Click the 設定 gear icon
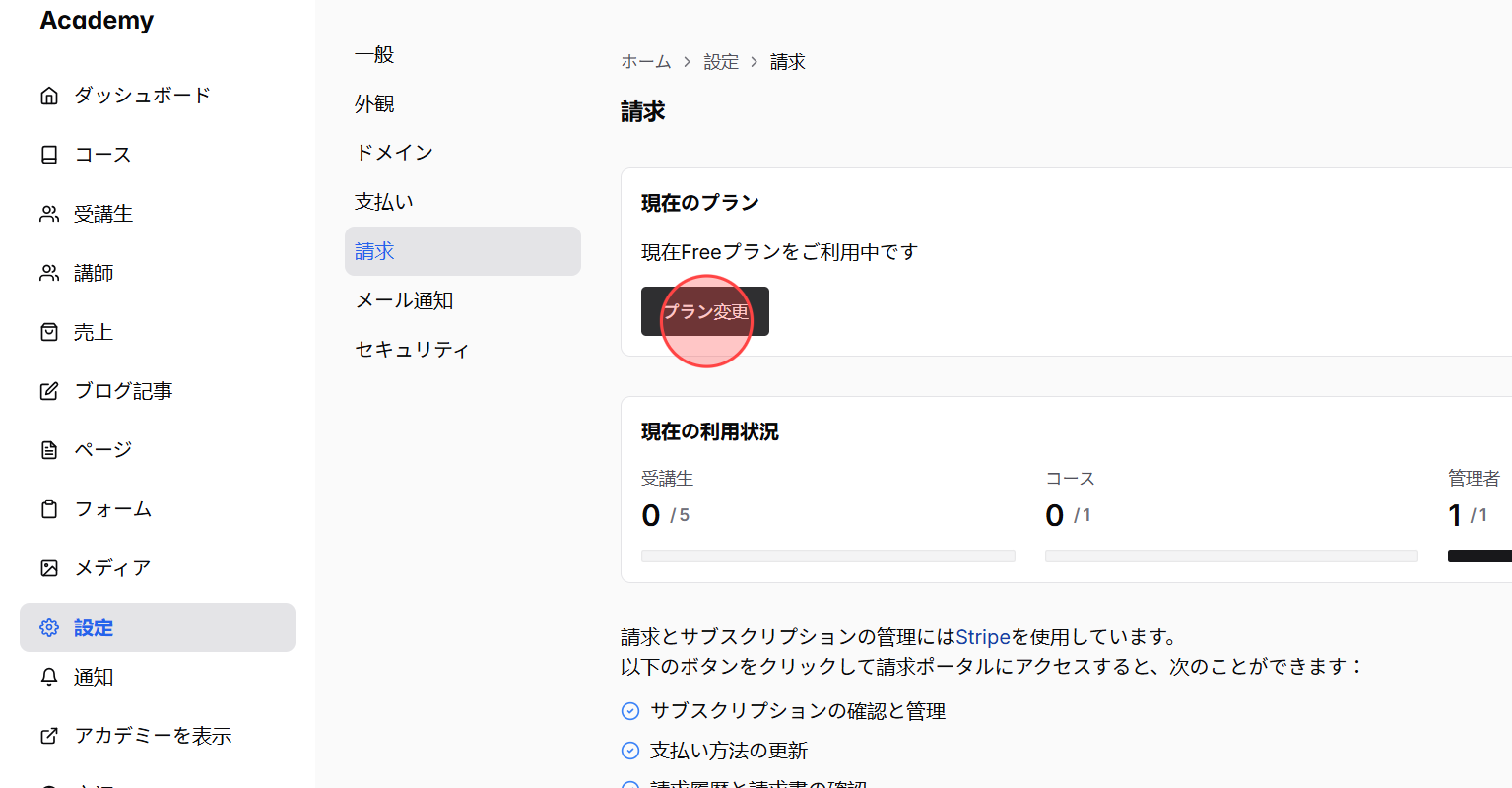This screenshot has height=788, width=1512. tap(49, 627)
